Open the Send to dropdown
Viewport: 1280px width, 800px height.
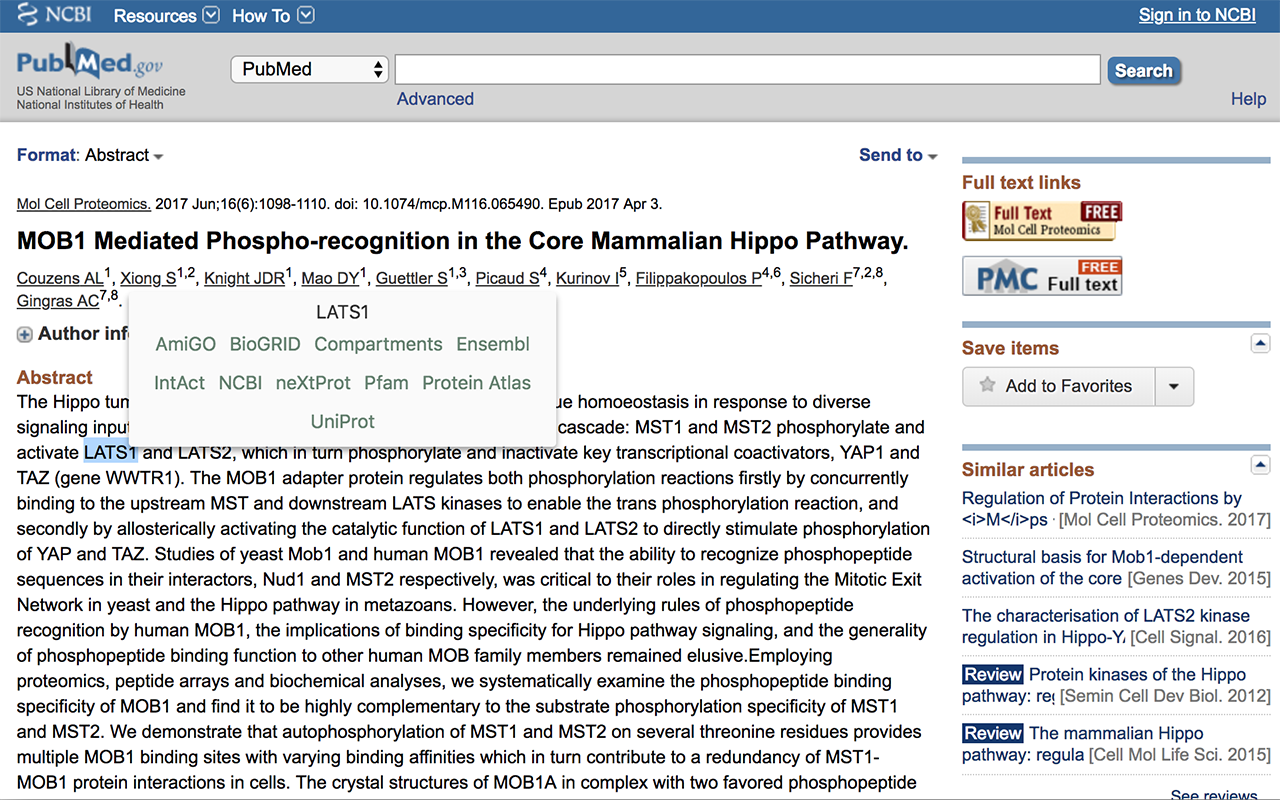898,155
